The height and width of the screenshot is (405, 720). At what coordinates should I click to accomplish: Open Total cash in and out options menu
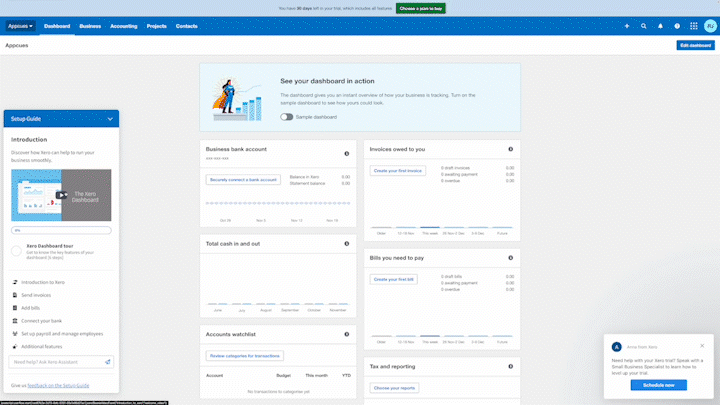pos(347,244)
